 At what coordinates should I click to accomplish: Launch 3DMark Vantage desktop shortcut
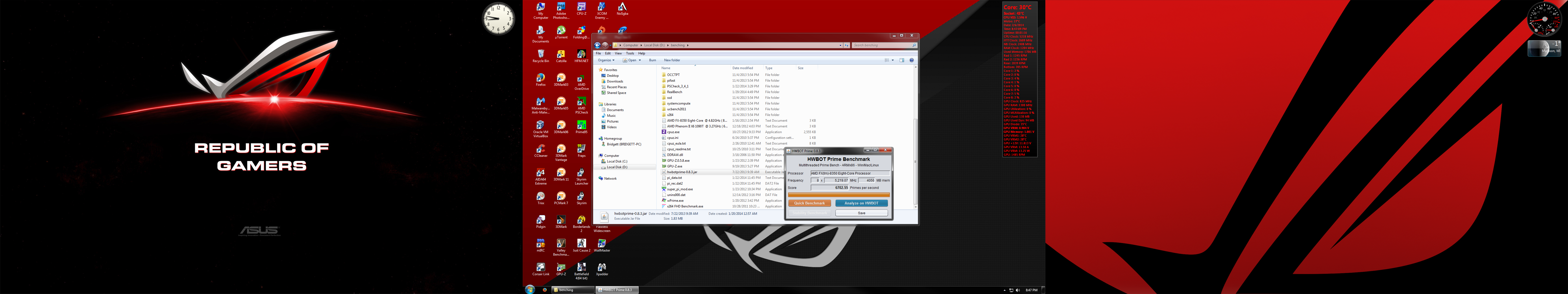point(561,153)
